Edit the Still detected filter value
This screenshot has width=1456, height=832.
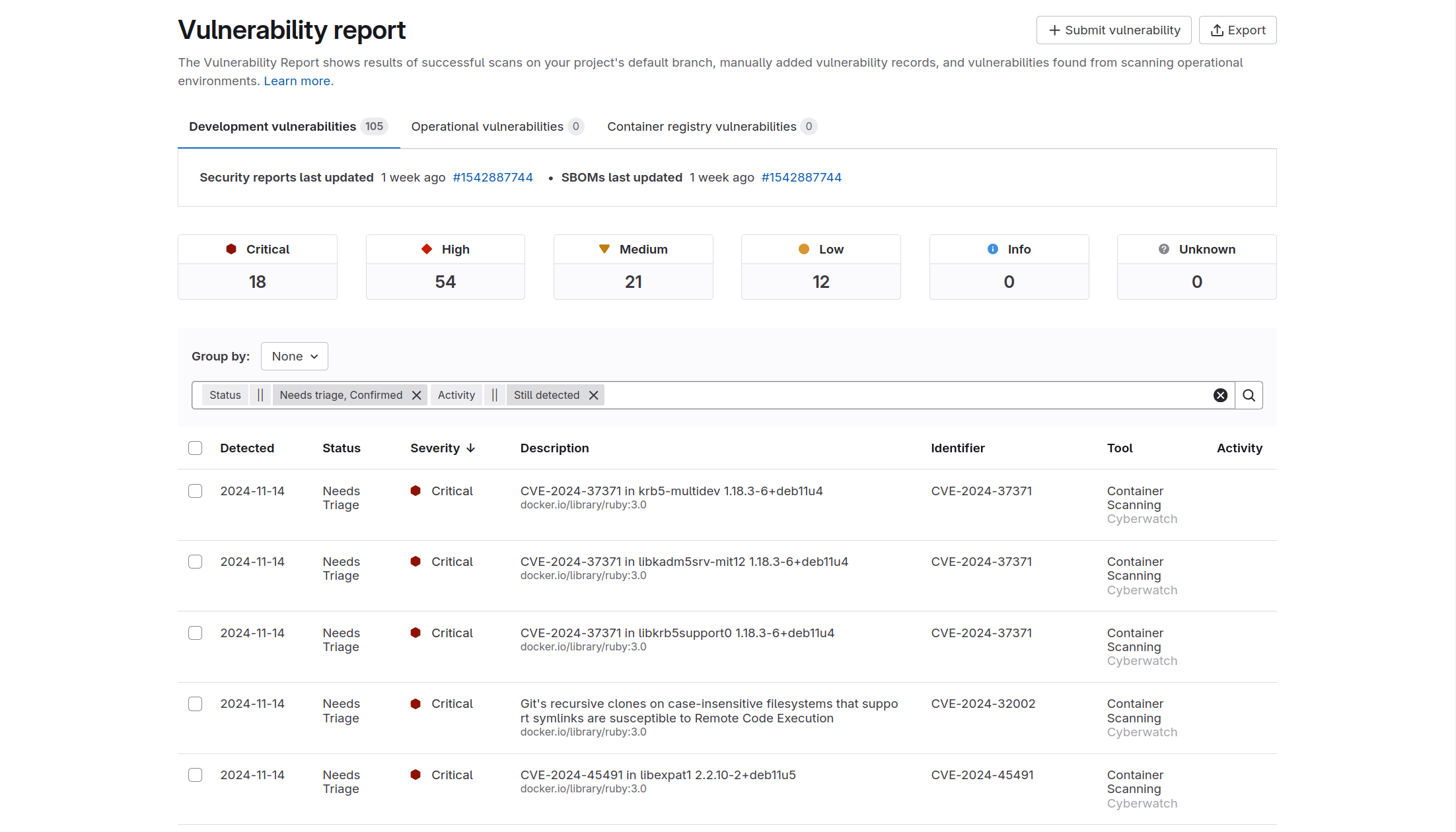click(x=547, y=396)
